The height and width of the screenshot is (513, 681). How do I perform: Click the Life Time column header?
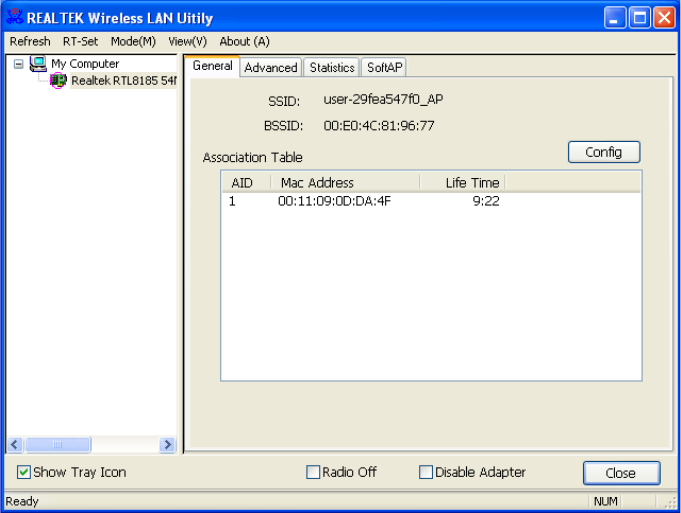463,182
